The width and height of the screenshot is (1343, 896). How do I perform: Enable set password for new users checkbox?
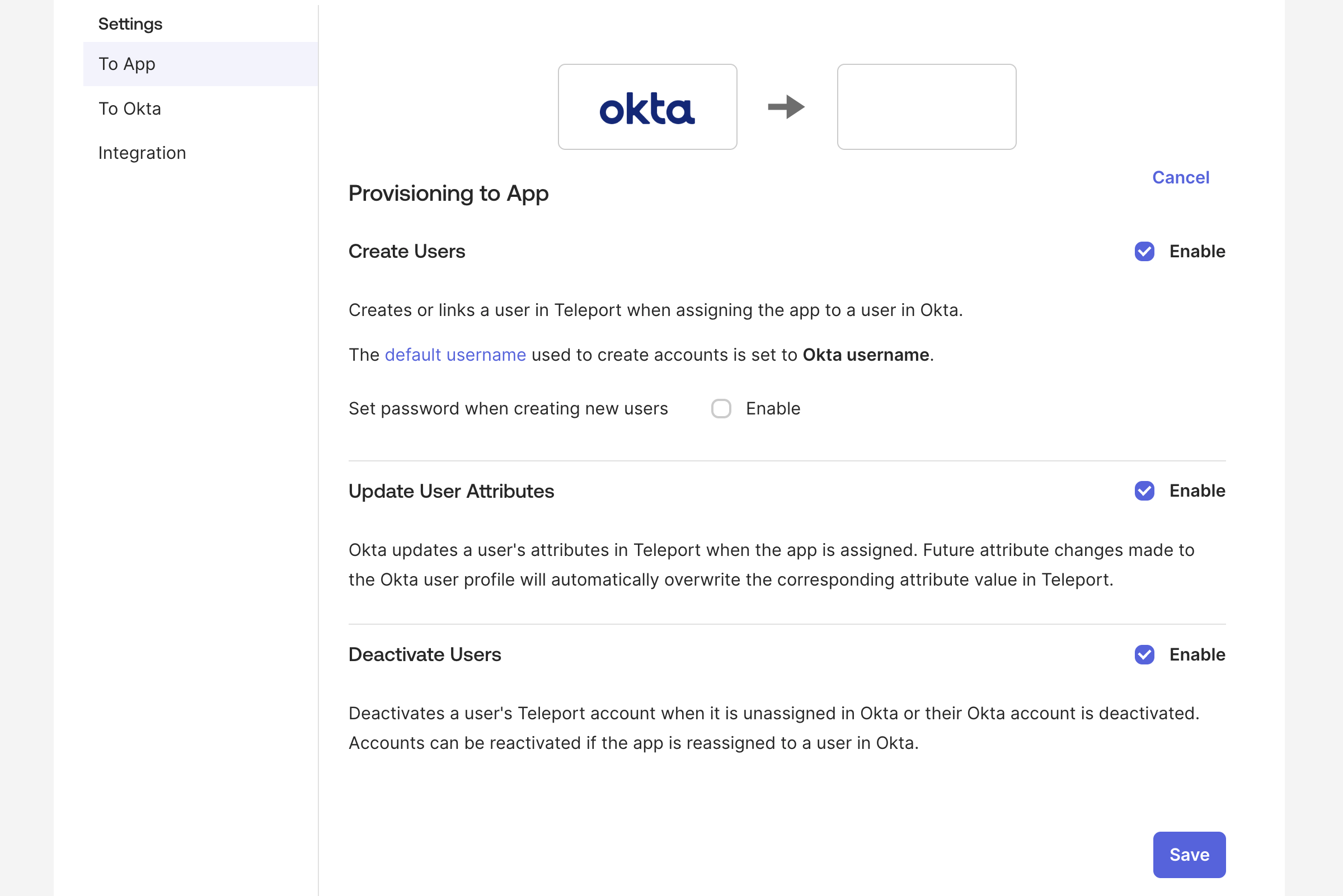coord(721,409)
